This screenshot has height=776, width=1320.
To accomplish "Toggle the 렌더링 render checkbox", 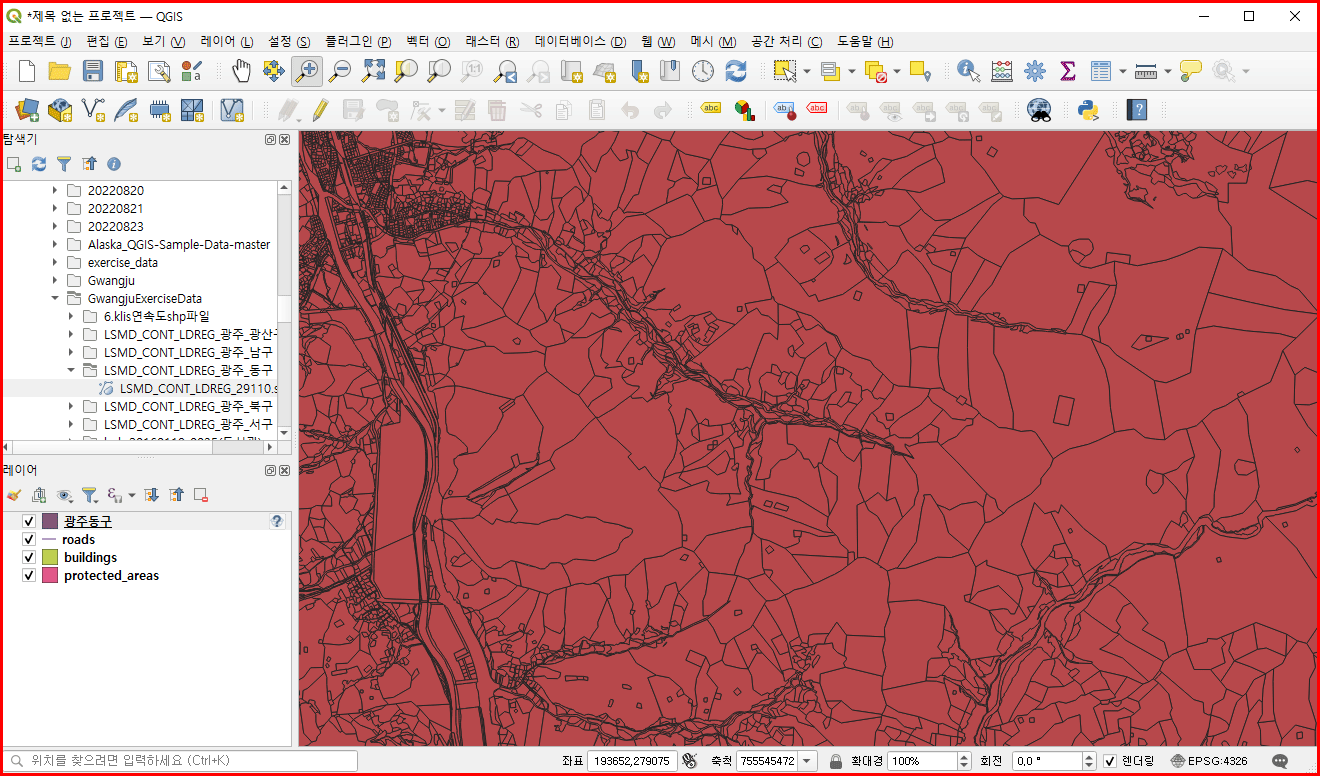I will (x=1110, y=761).
